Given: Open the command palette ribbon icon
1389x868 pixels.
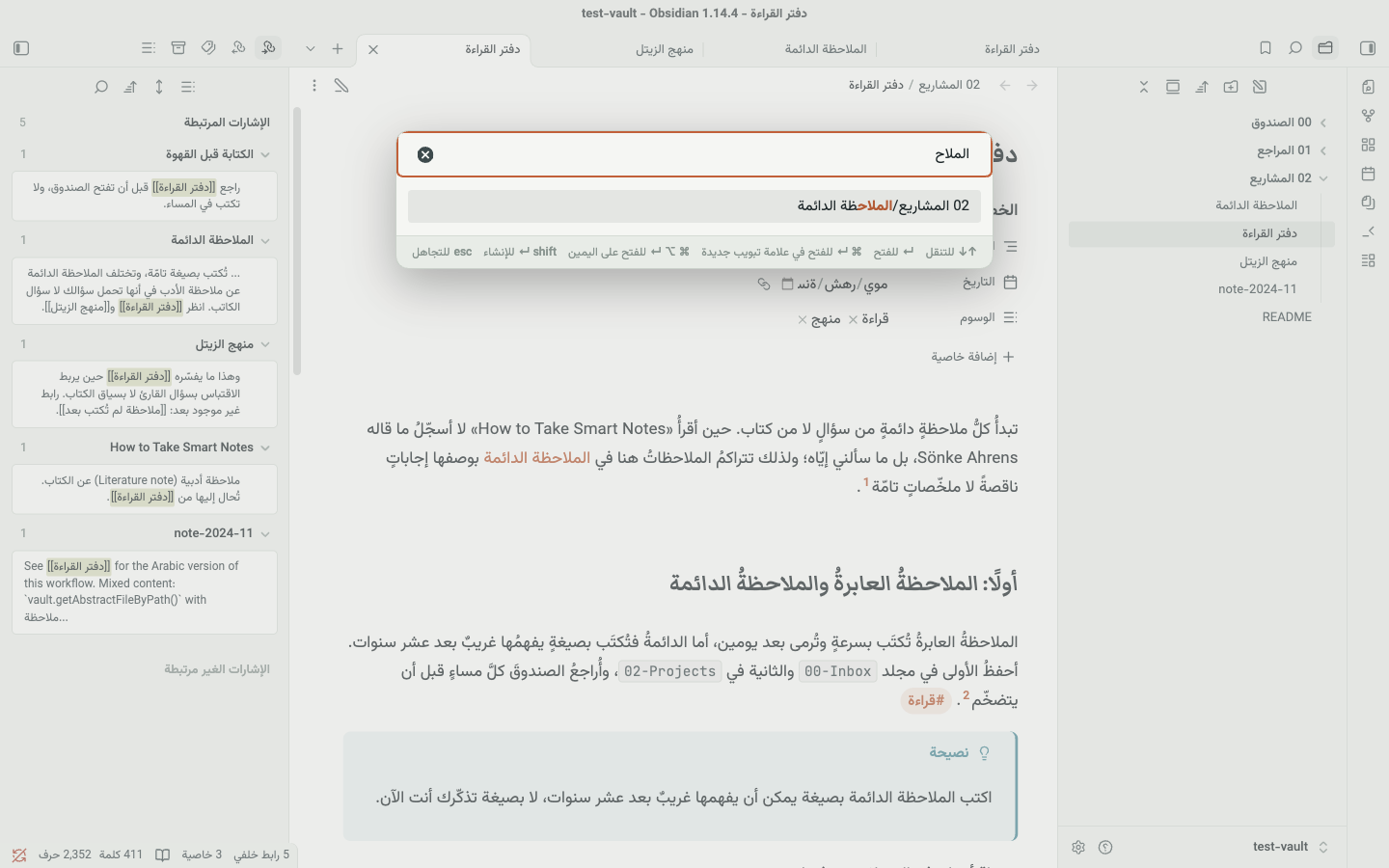Looking at the screenshot, I should tap(1368, 231).
